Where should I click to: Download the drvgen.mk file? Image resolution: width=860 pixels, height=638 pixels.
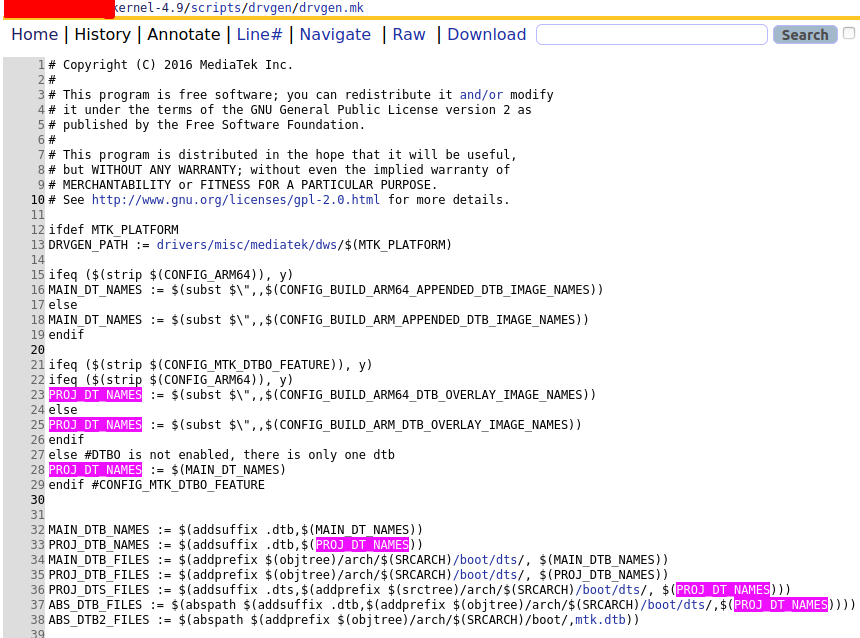pyautogui.click(x=486, y=34)
